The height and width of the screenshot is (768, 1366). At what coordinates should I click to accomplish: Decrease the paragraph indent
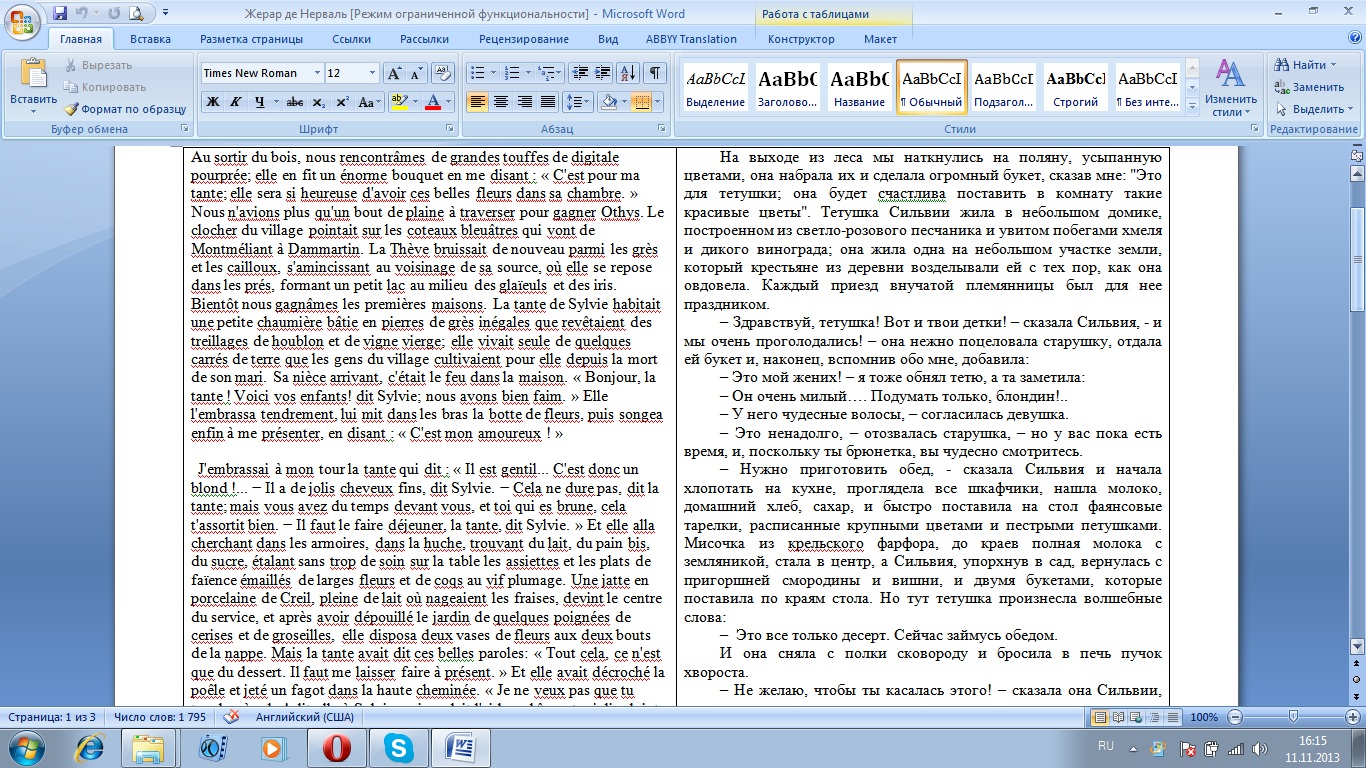579,73
